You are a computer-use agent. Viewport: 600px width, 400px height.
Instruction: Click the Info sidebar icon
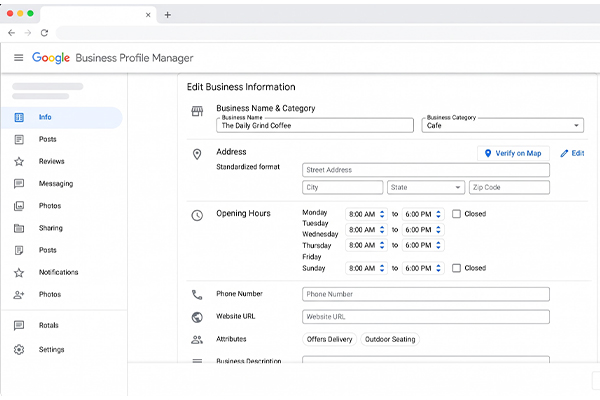pos(19,118)
